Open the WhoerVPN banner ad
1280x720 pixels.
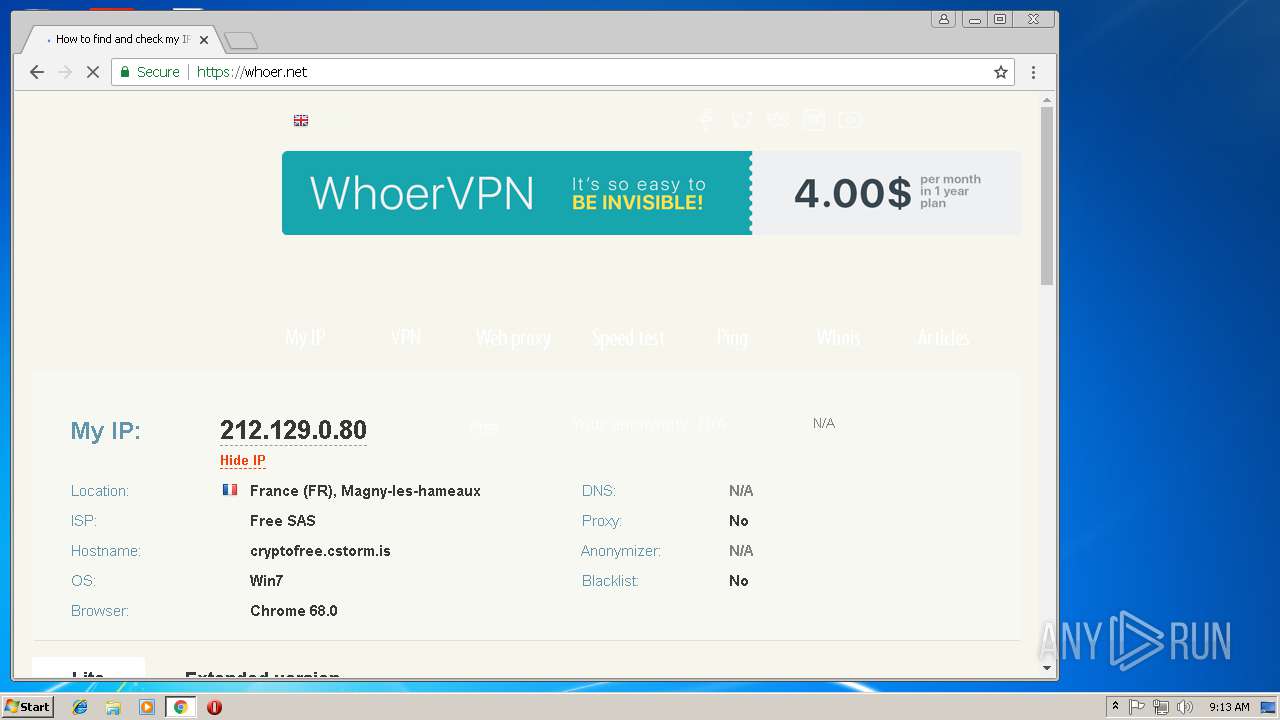(517, 193)
